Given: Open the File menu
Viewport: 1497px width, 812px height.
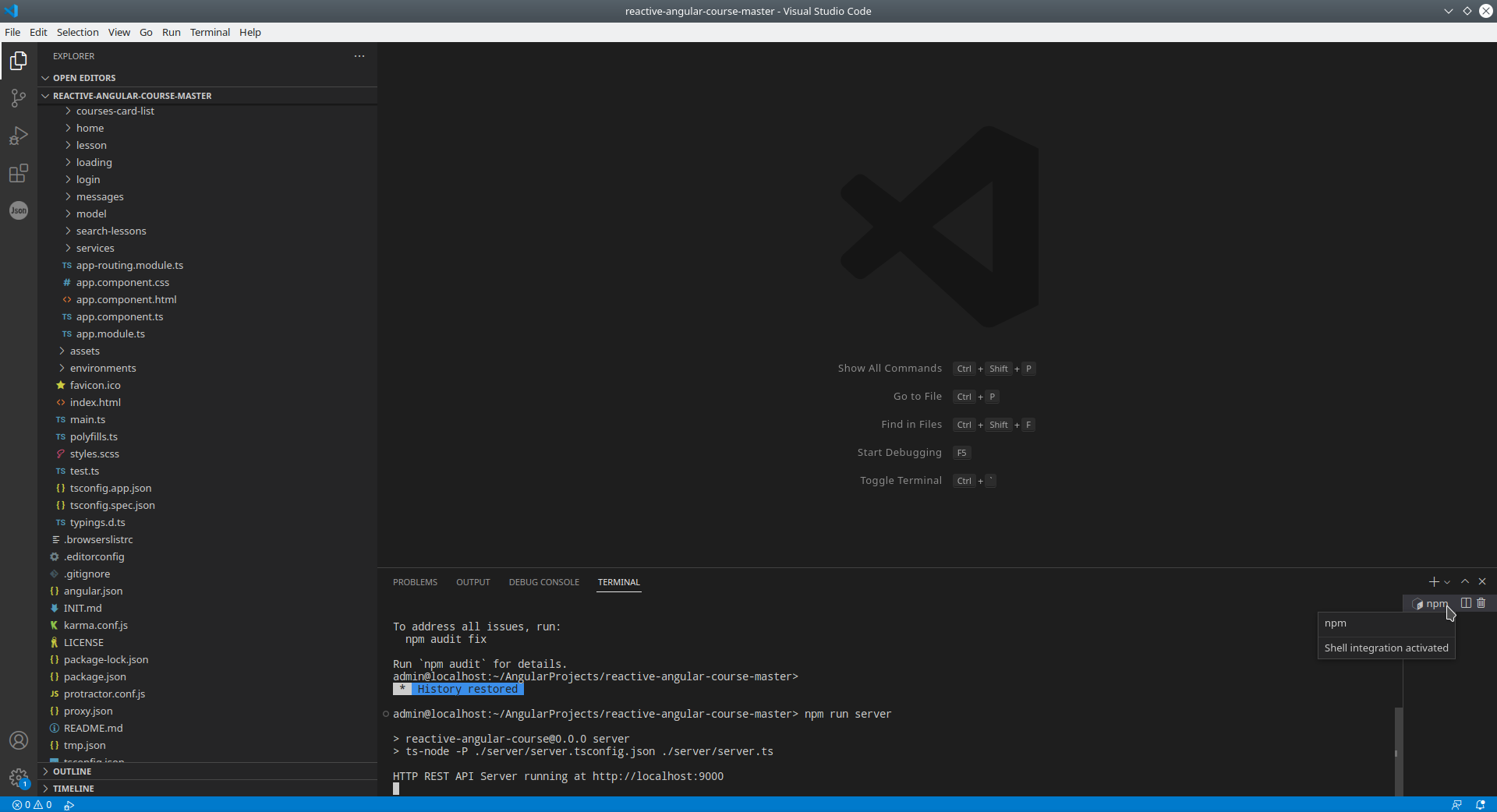Looking at the screenshot, I should 12,32.
